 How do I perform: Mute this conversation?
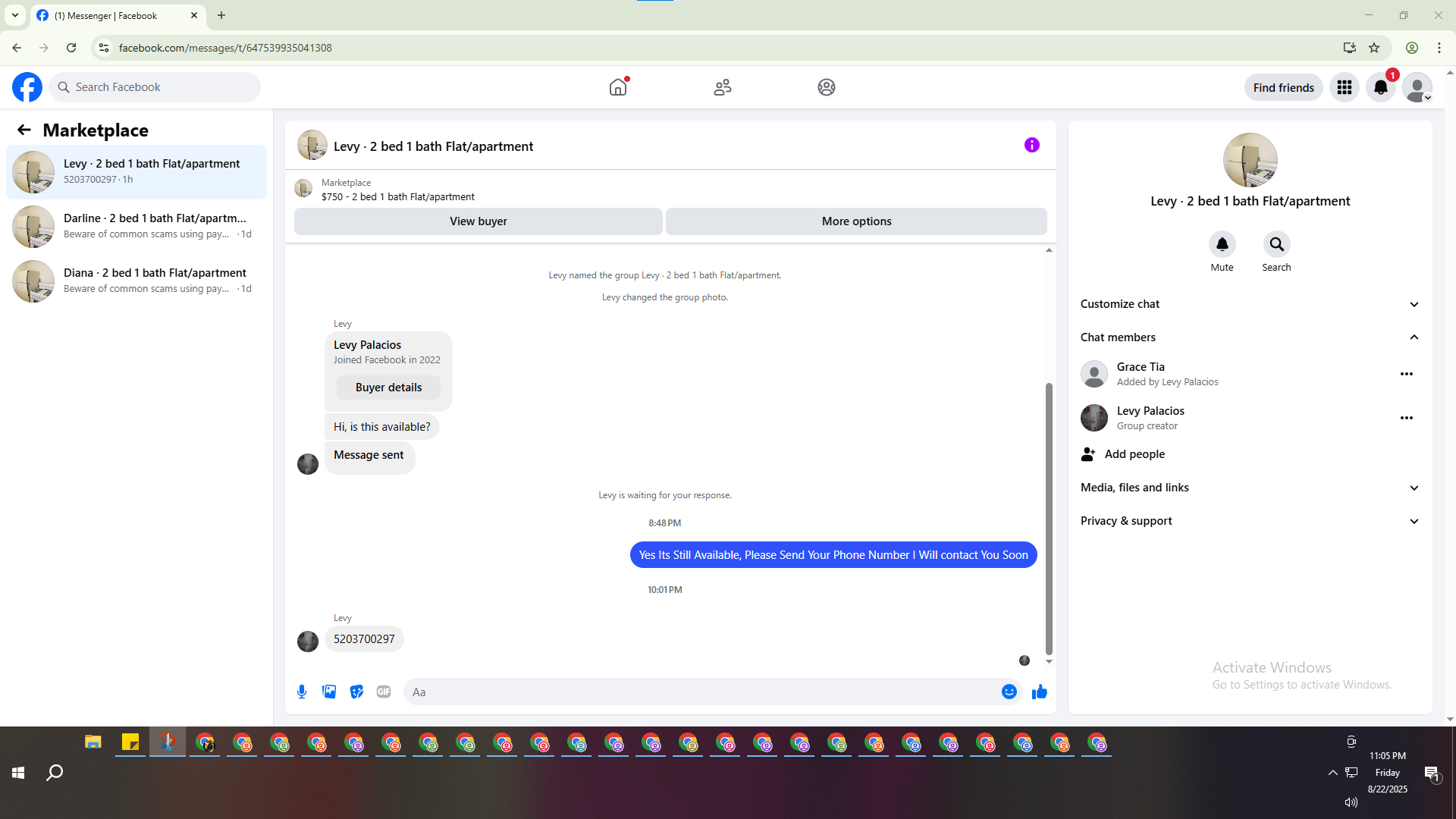click(1222, 244)
